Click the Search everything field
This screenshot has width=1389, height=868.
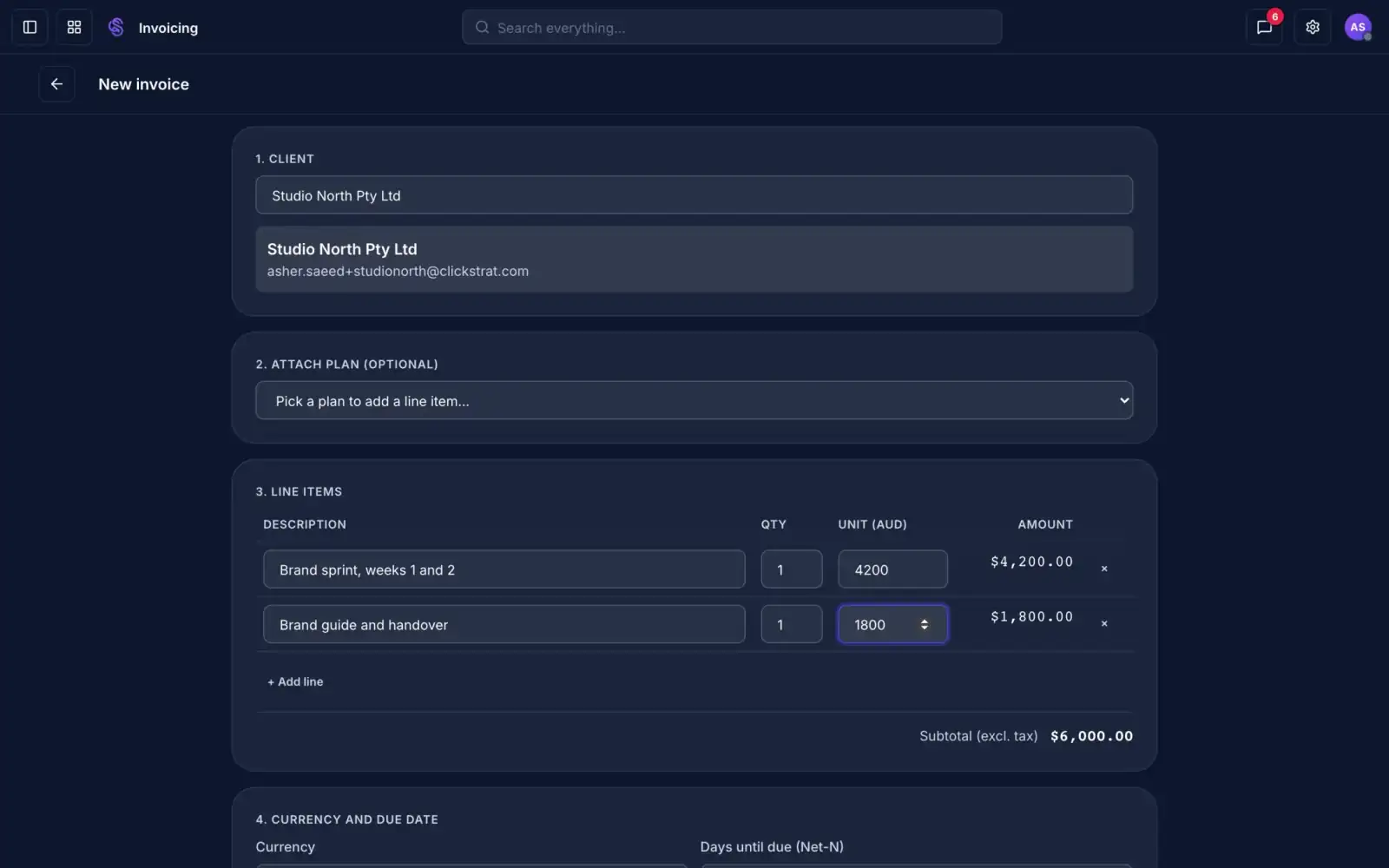tap(732, 27)
